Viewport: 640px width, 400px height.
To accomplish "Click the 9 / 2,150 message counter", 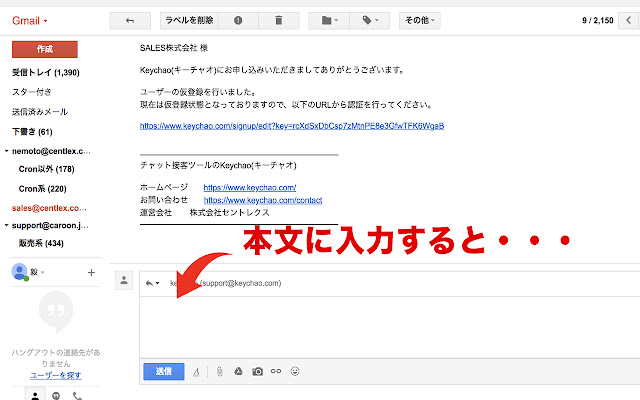I will pyautogui.click(x=598, y=20).
